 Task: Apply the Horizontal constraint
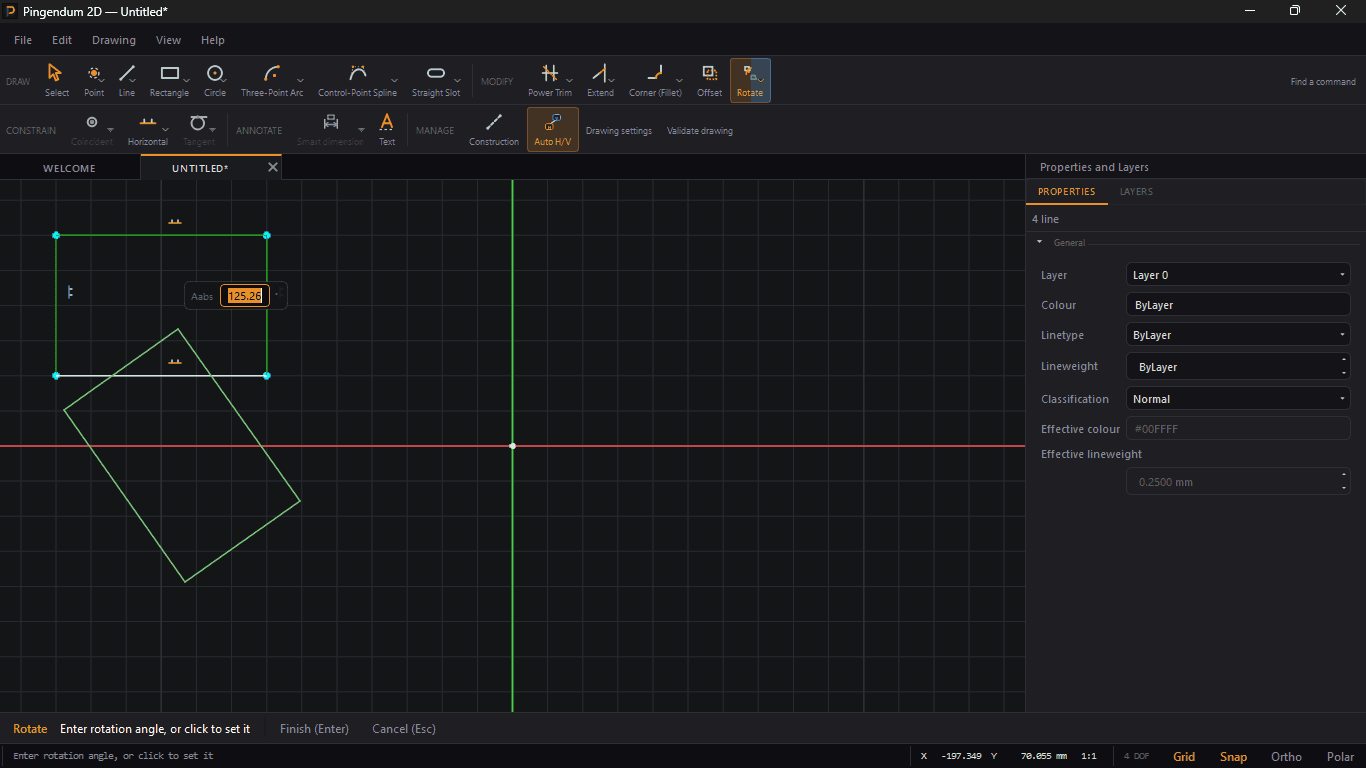(148, 130)
